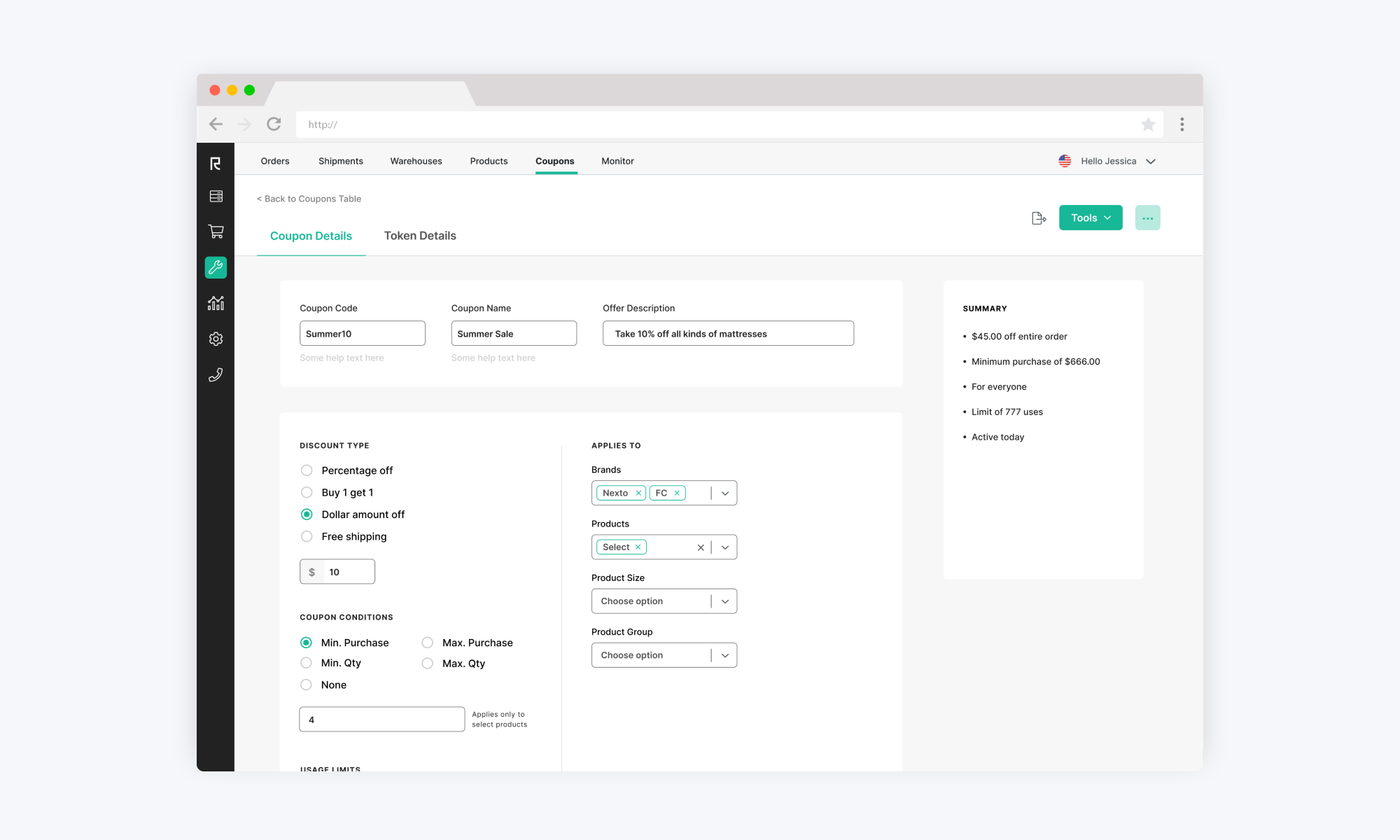Image resolution: width=1400 pixels, height=840 pixels.
Task: Click '$45.00 off entire order' summary item
Action: (x=1019, y=337)
